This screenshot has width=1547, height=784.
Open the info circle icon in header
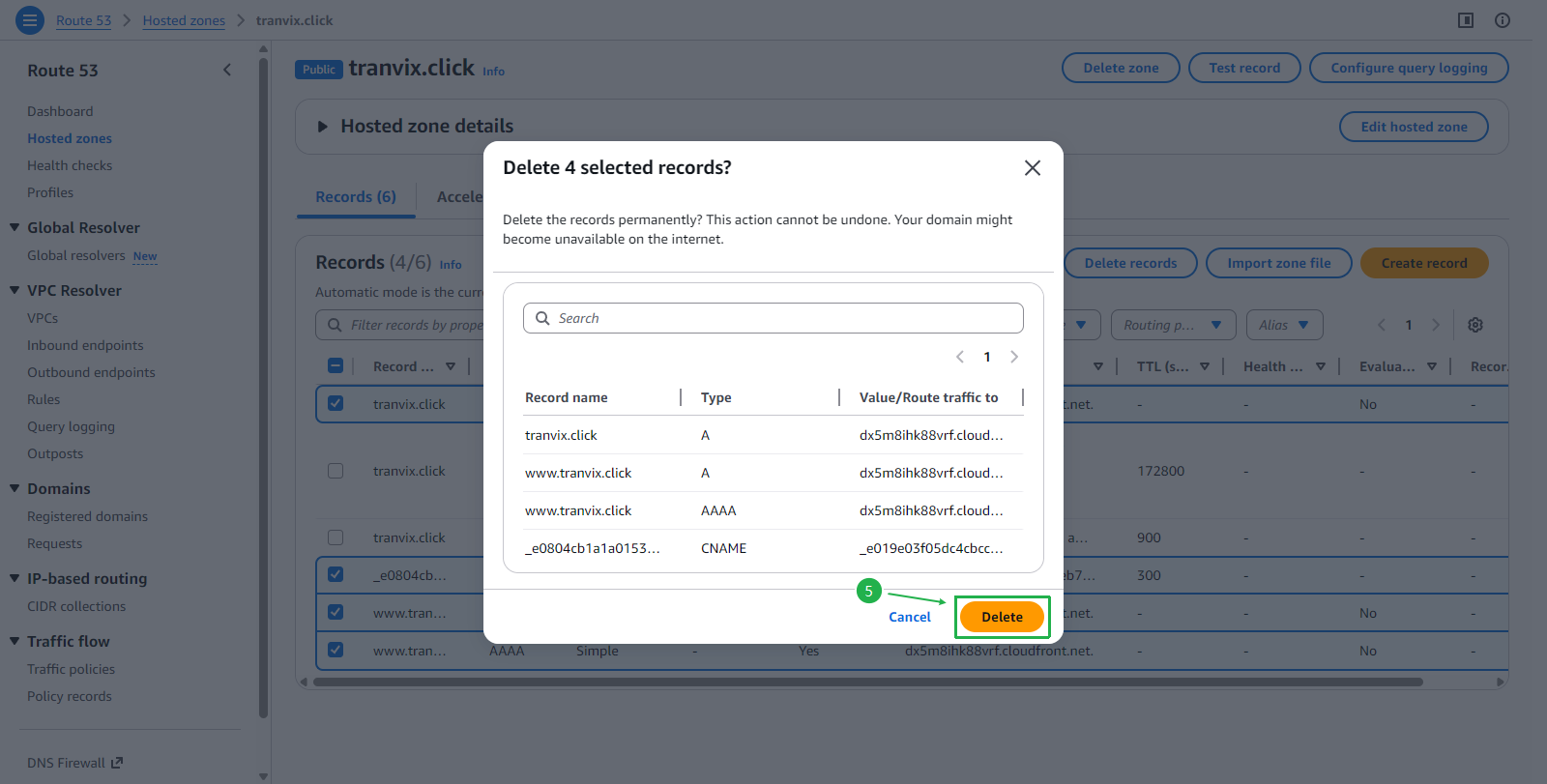click(x=1503, y=20)
